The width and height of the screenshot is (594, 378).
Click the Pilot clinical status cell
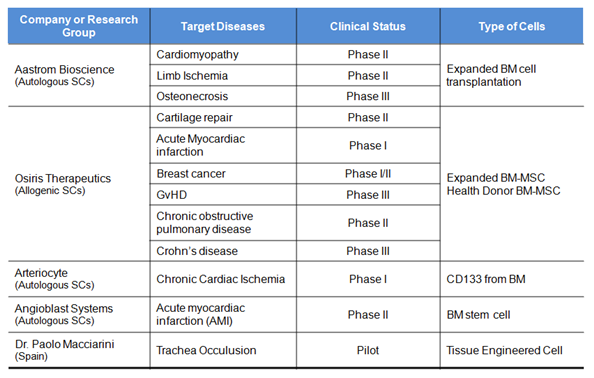tap(368, 350)
